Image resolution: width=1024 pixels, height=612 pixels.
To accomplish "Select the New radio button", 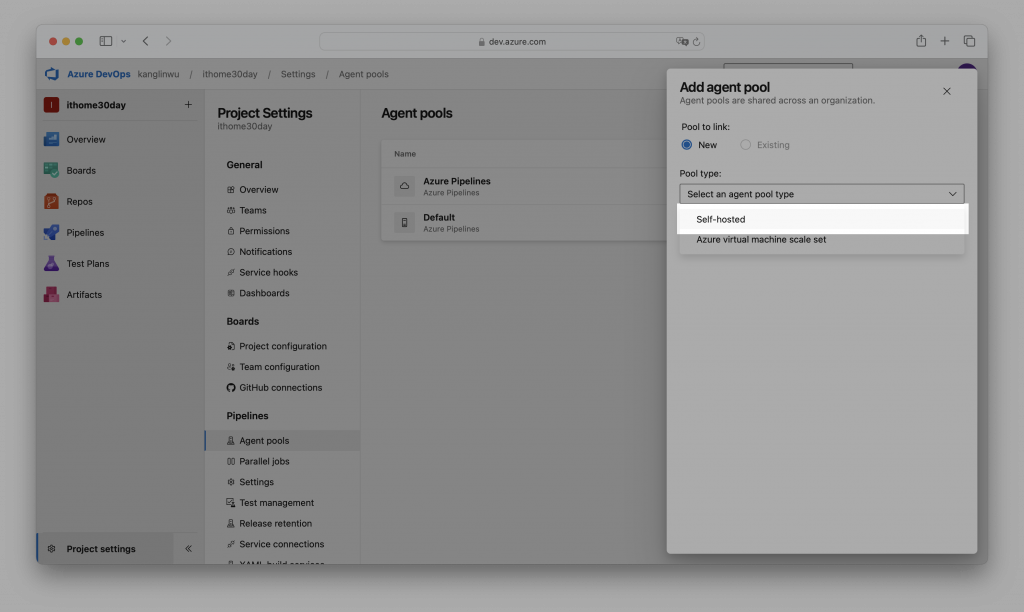I will click(x=686, y=145).
